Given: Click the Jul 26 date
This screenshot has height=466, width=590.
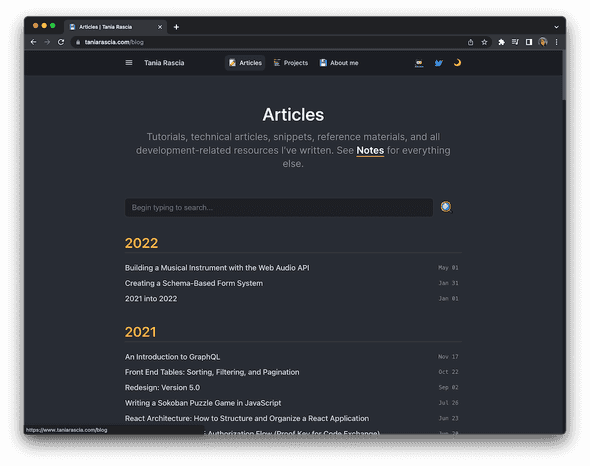Looking at the screenshot, I should 448,403.
